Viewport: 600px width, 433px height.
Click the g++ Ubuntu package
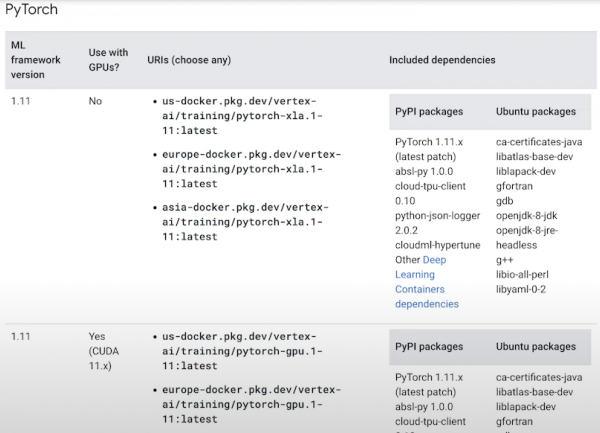point(504,260)
